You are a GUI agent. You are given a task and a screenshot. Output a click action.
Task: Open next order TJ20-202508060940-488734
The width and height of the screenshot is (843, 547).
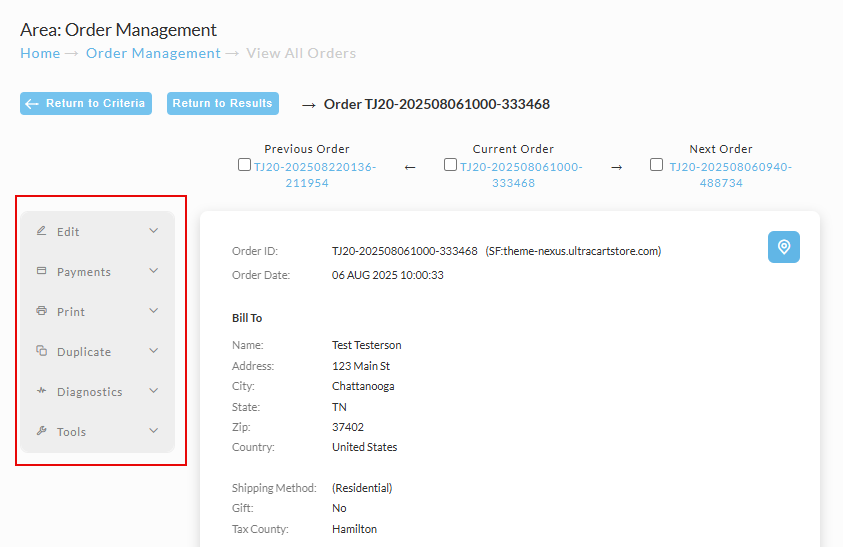click(x=730, y=175)
